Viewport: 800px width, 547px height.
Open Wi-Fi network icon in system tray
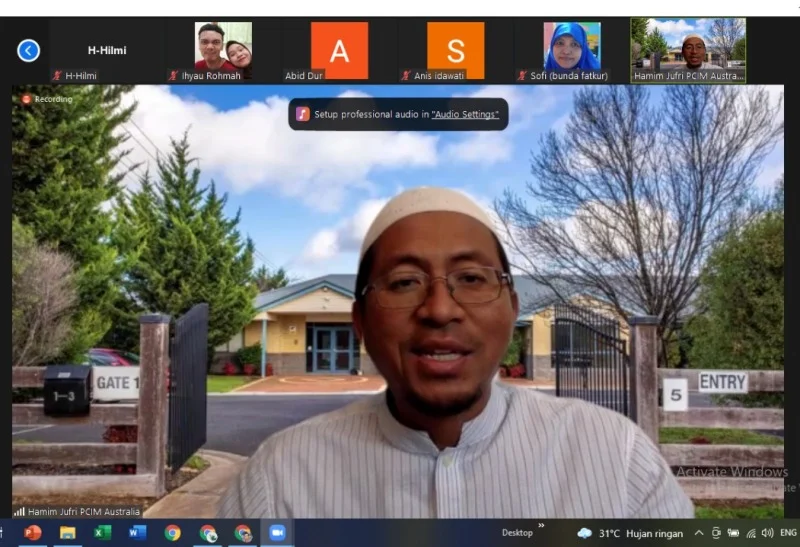tap(751, 533)
